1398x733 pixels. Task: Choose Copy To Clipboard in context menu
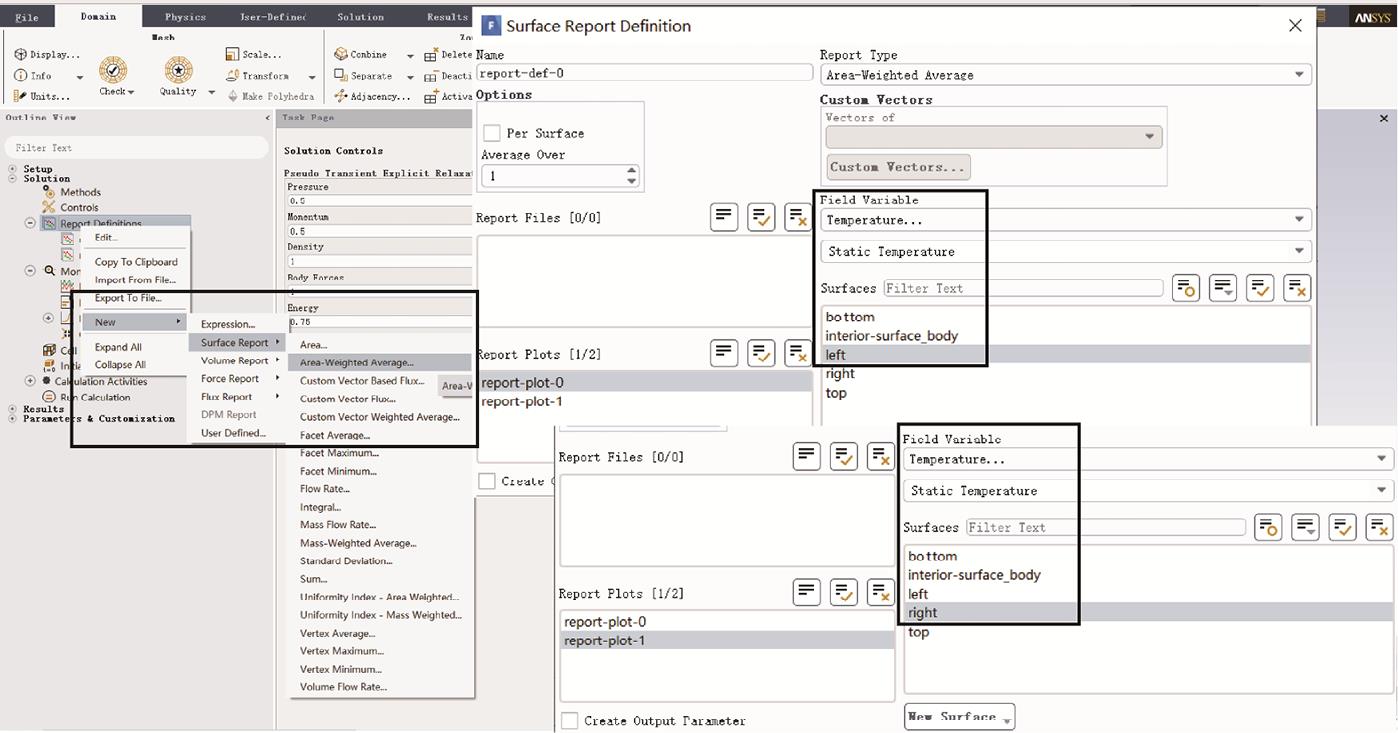pyautogui.click(x=136, y=262)
